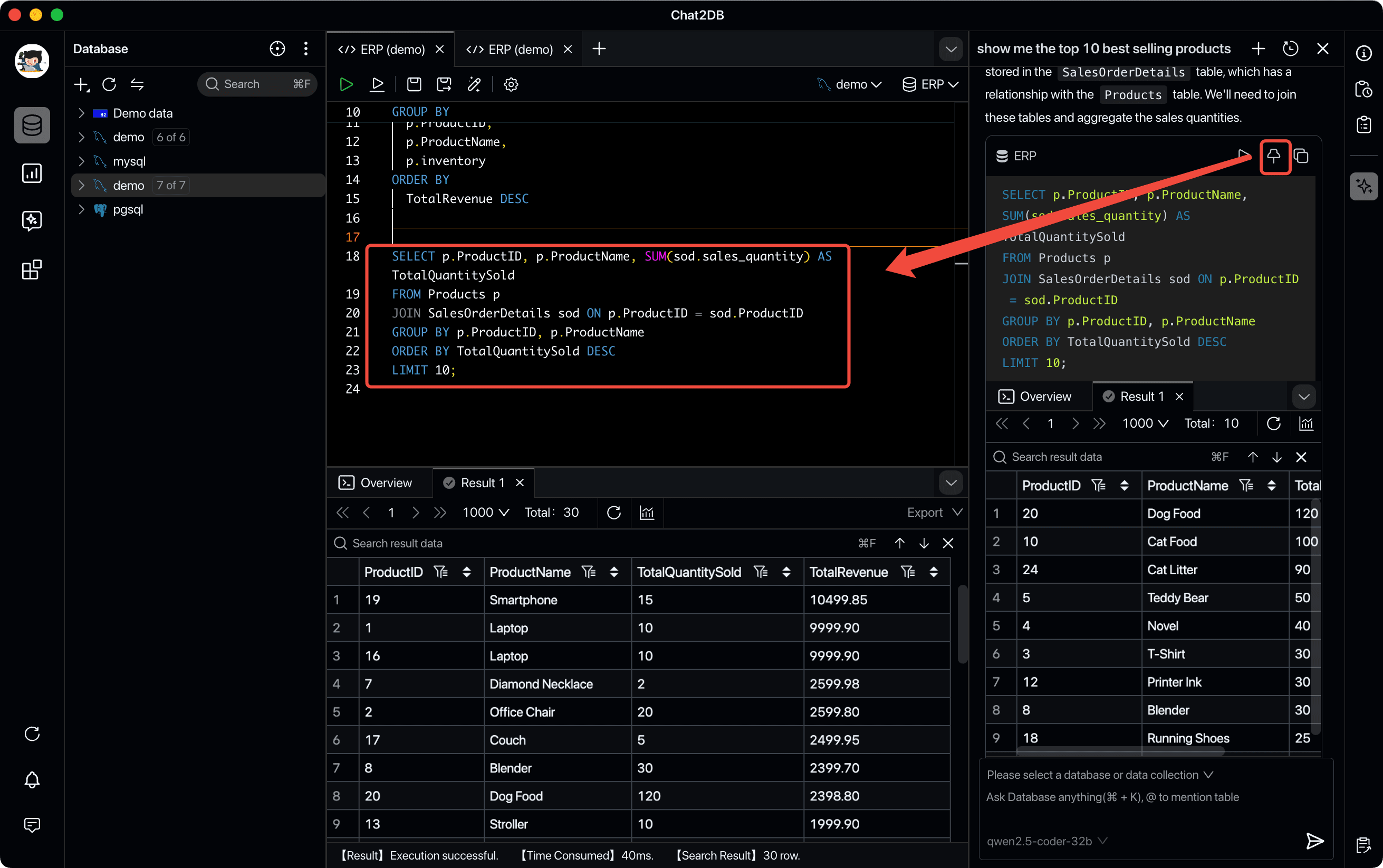This screenshot has width=1383, height=868.
Task: Open chart view for main result
Action: pos(647,513)
